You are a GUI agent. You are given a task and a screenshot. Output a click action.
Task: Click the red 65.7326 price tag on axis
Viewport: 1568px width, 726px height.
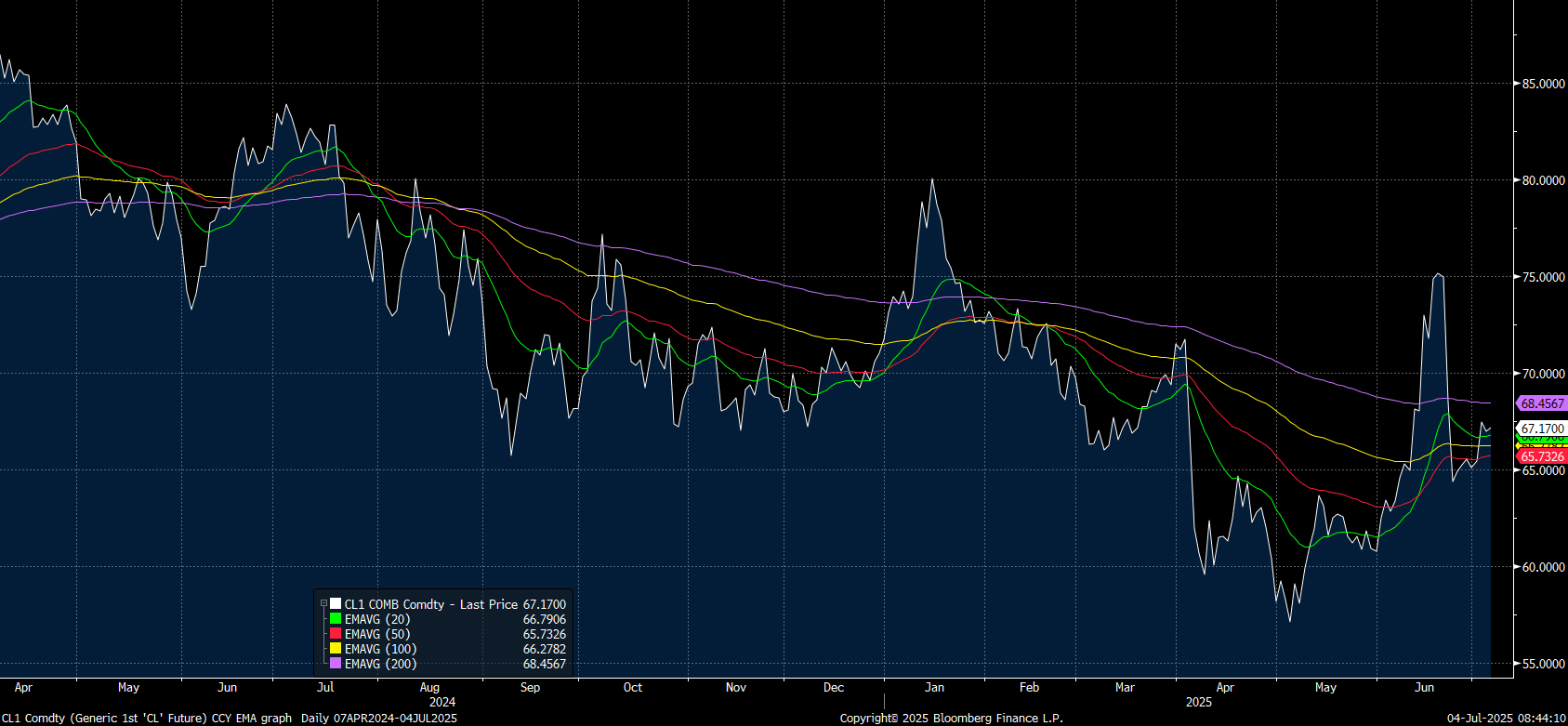(x=1542, y=456)
